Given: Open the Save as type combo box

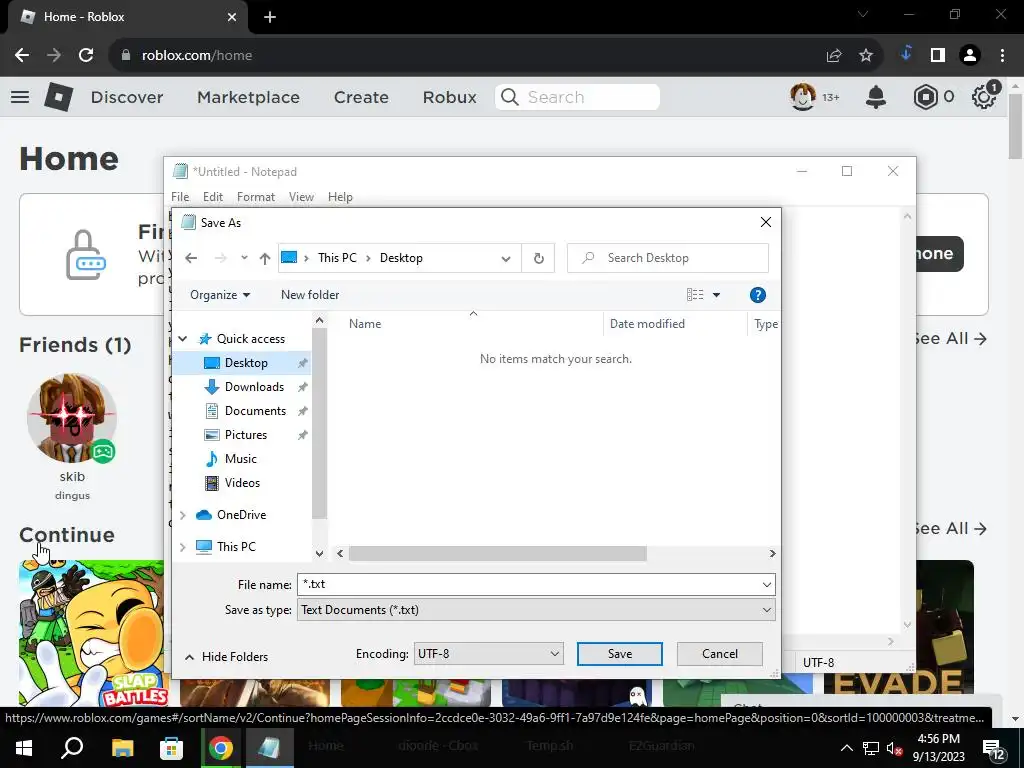Looking at the screenshot, I should pyautogui.click(x=536, y=610).
